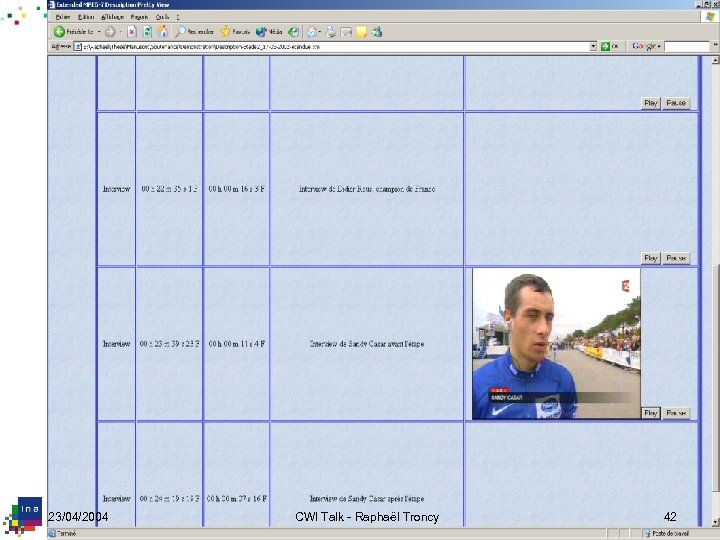Open the Outils menu

coord(162,17)
